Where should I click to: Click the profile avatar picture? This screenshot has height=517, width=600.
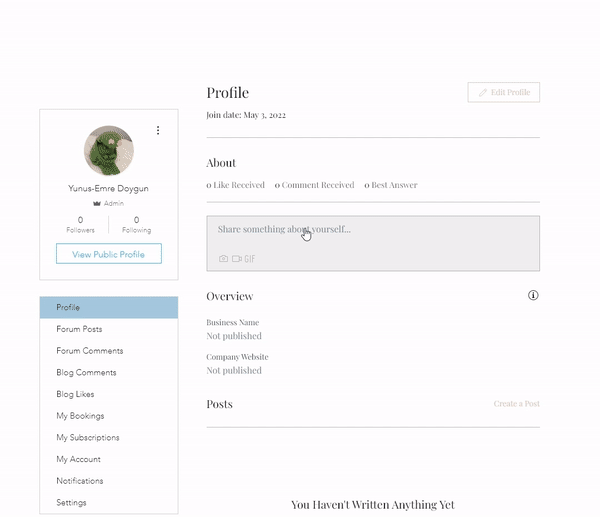[109, 151]
